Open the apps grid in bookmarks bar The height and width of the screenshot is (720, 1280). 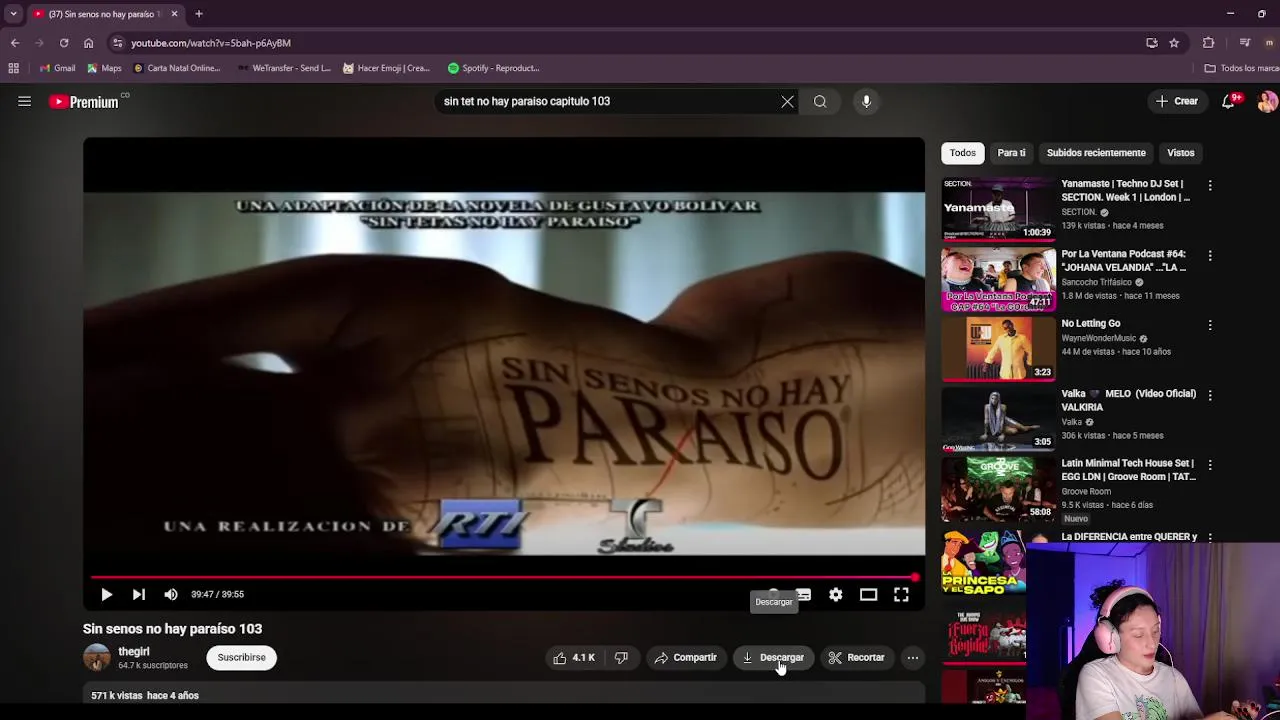click(13, 68)
